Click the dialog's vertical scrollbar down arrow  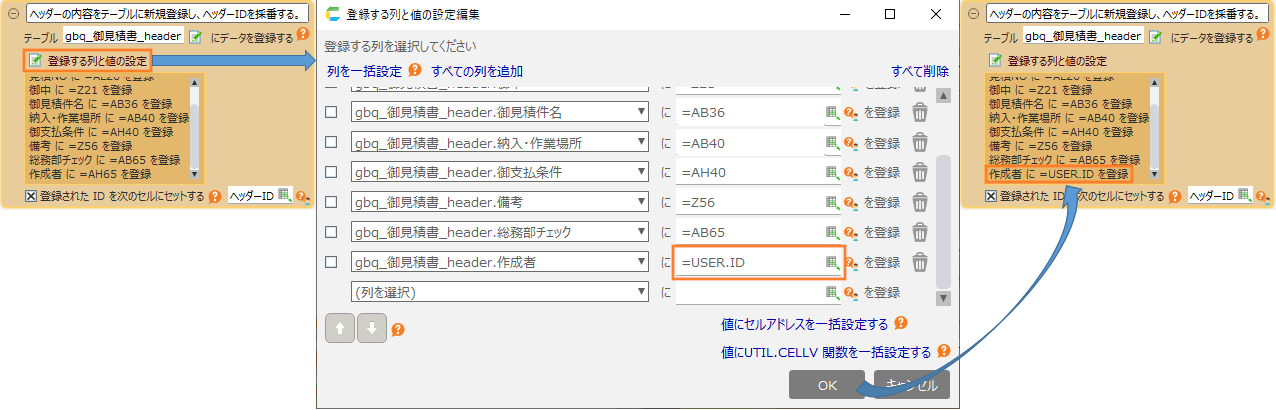tap(942, 297)
